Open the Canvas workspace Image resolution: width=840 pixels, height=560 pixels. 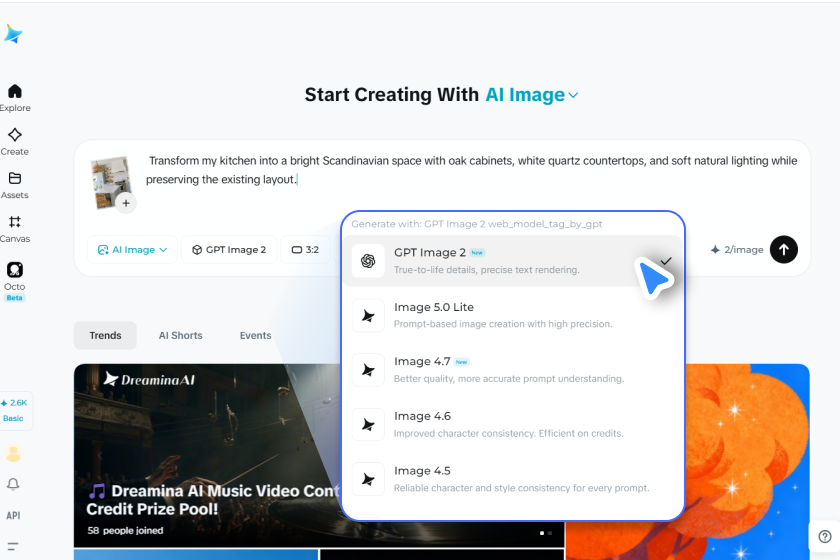tap(15, 229)
